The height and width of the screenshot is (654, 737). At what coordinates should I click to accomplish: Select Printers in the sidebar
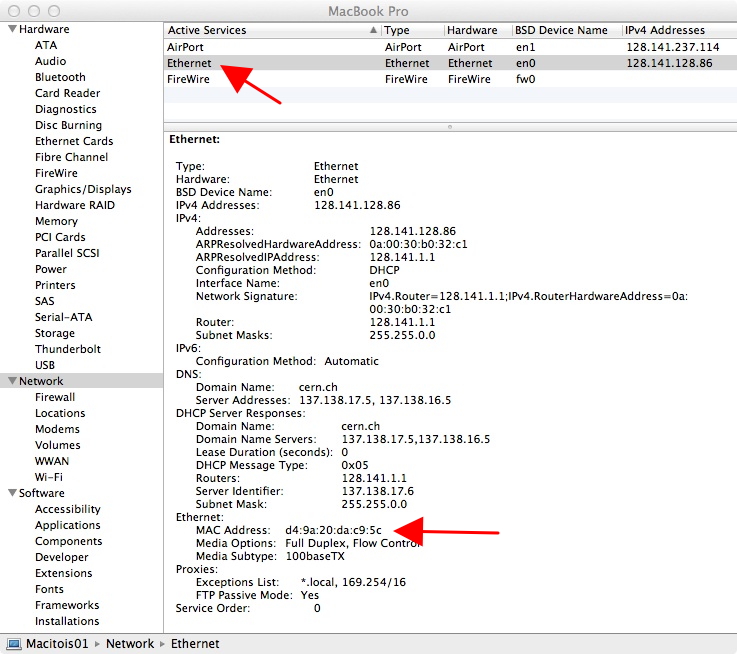click(55, 285)
